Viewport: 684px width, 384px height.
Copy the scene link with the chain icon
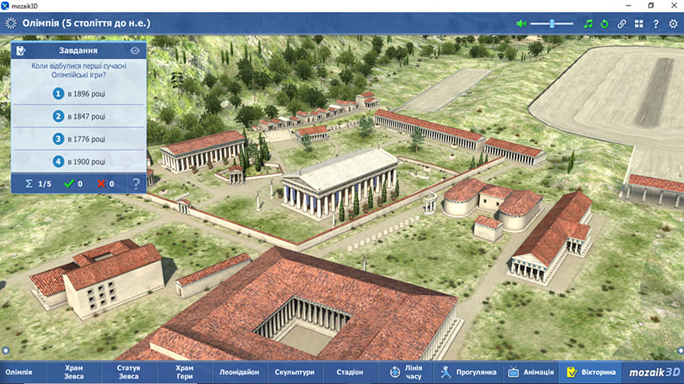click(622, 24)
